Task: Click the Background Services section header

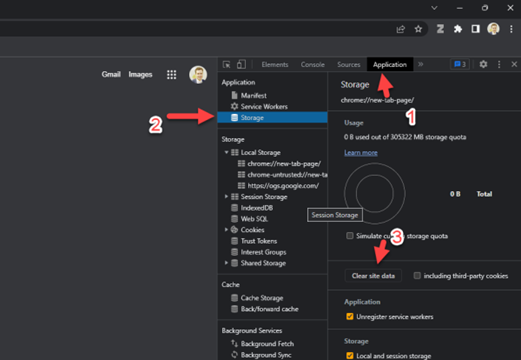Action: tap(252, 330)
